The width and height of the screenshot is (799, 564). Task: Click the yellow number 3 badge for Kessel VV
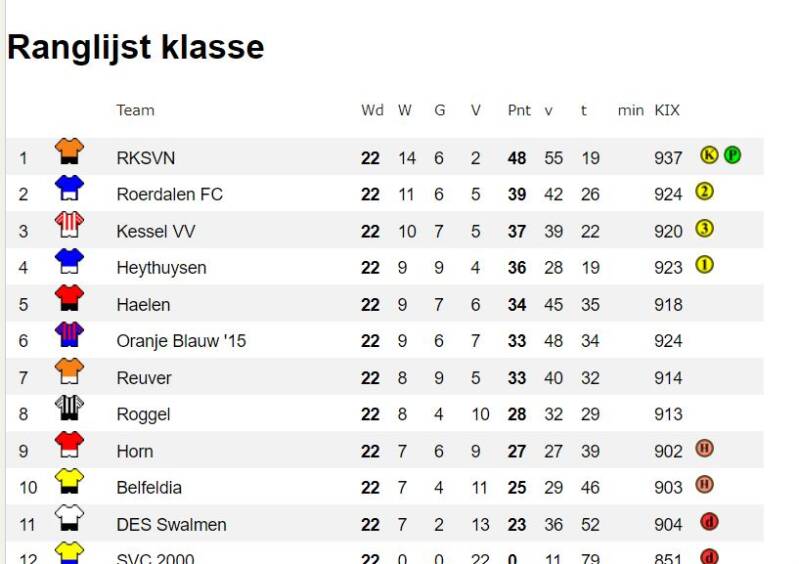704,229
